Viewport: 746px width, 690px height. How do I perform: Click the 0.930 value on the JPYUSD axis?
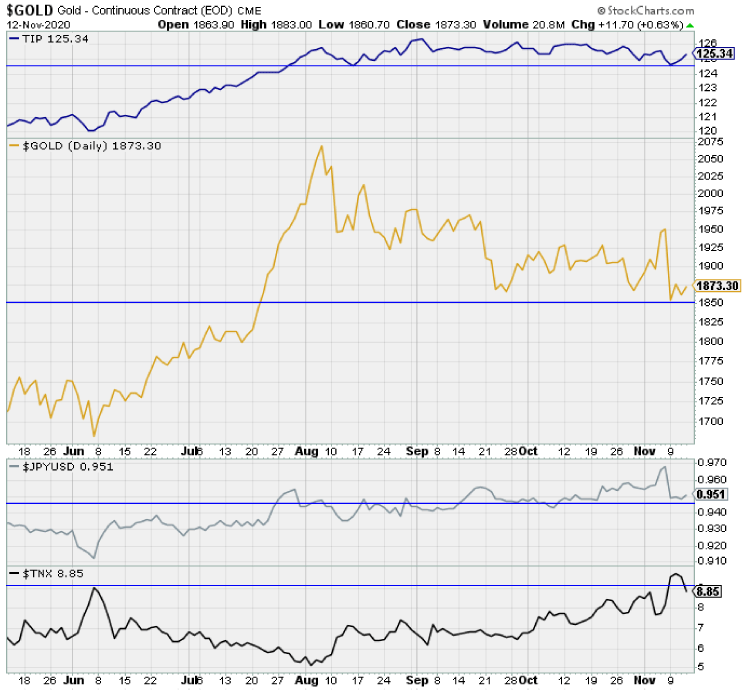point(712,529)
